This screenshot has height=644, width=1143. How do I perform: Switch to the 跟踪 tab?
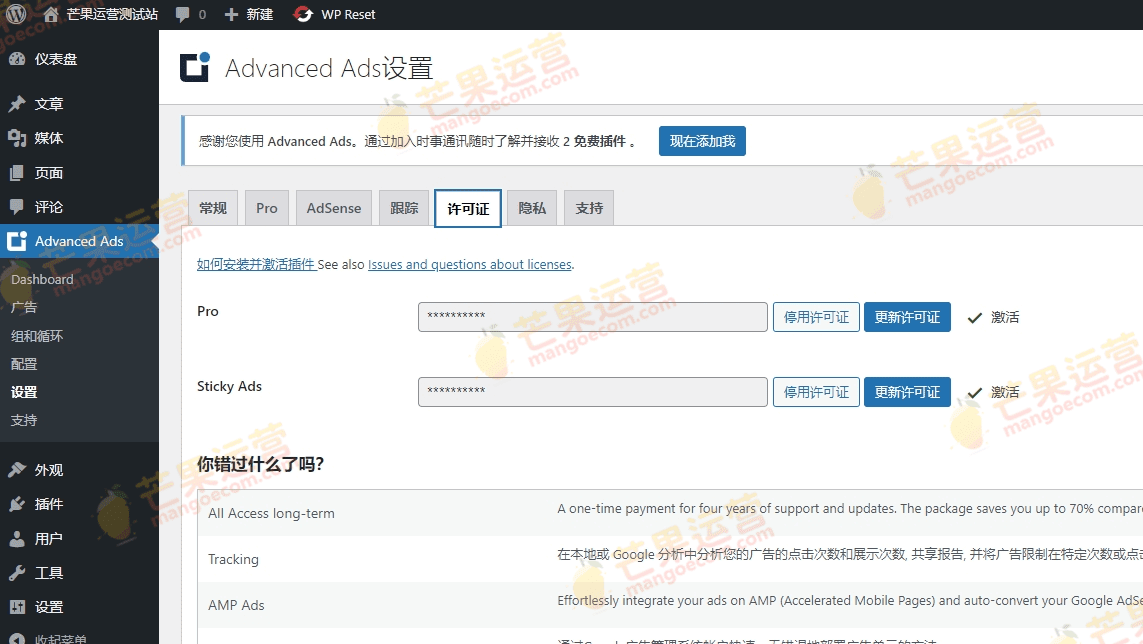click(404, 209)
